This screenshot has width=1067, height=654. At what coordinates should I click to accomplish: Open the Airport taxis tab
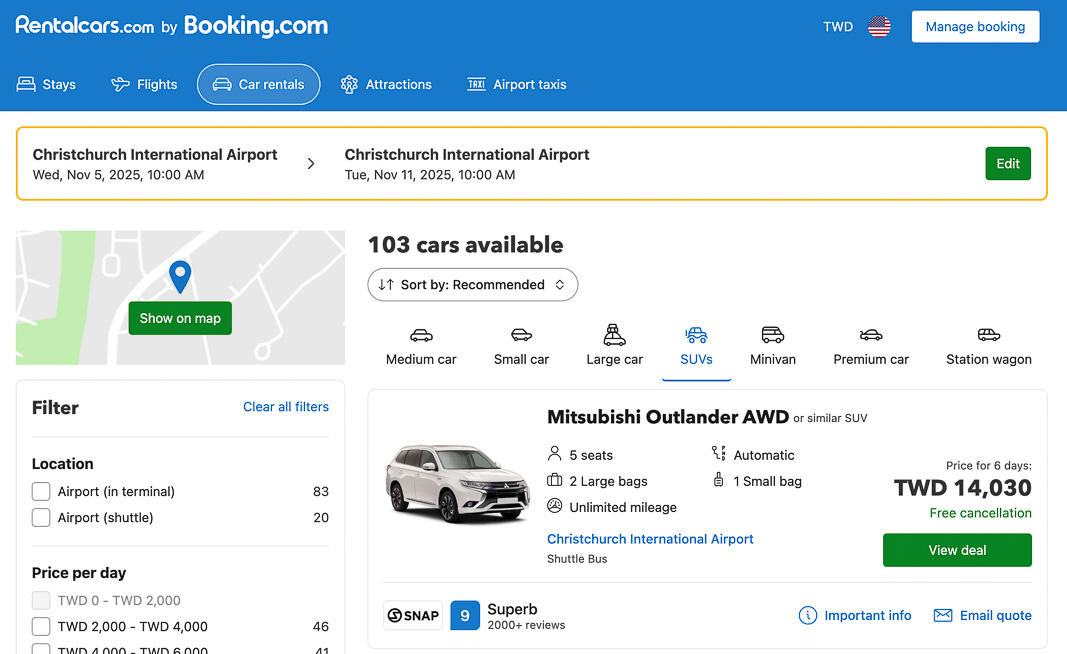(x=516, y=84)
